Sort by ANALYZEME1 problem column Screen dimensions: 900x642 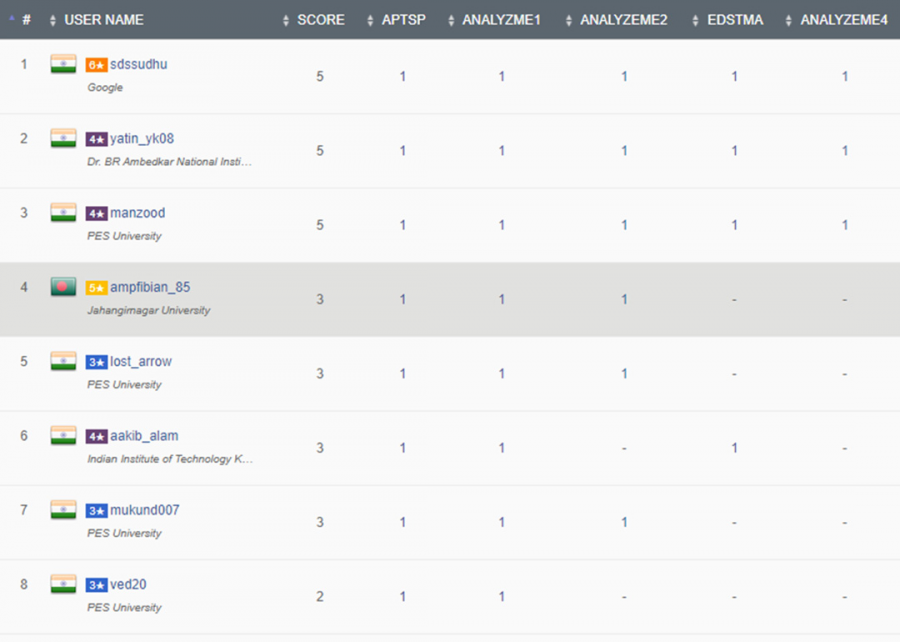click(501, 20)
